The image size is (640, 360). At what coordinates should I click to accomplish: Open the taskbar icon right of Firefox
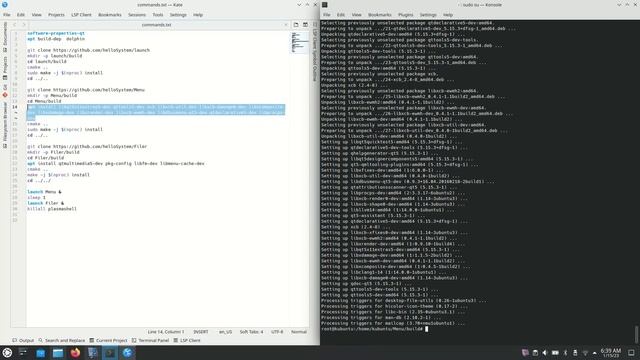click(93, 353)
